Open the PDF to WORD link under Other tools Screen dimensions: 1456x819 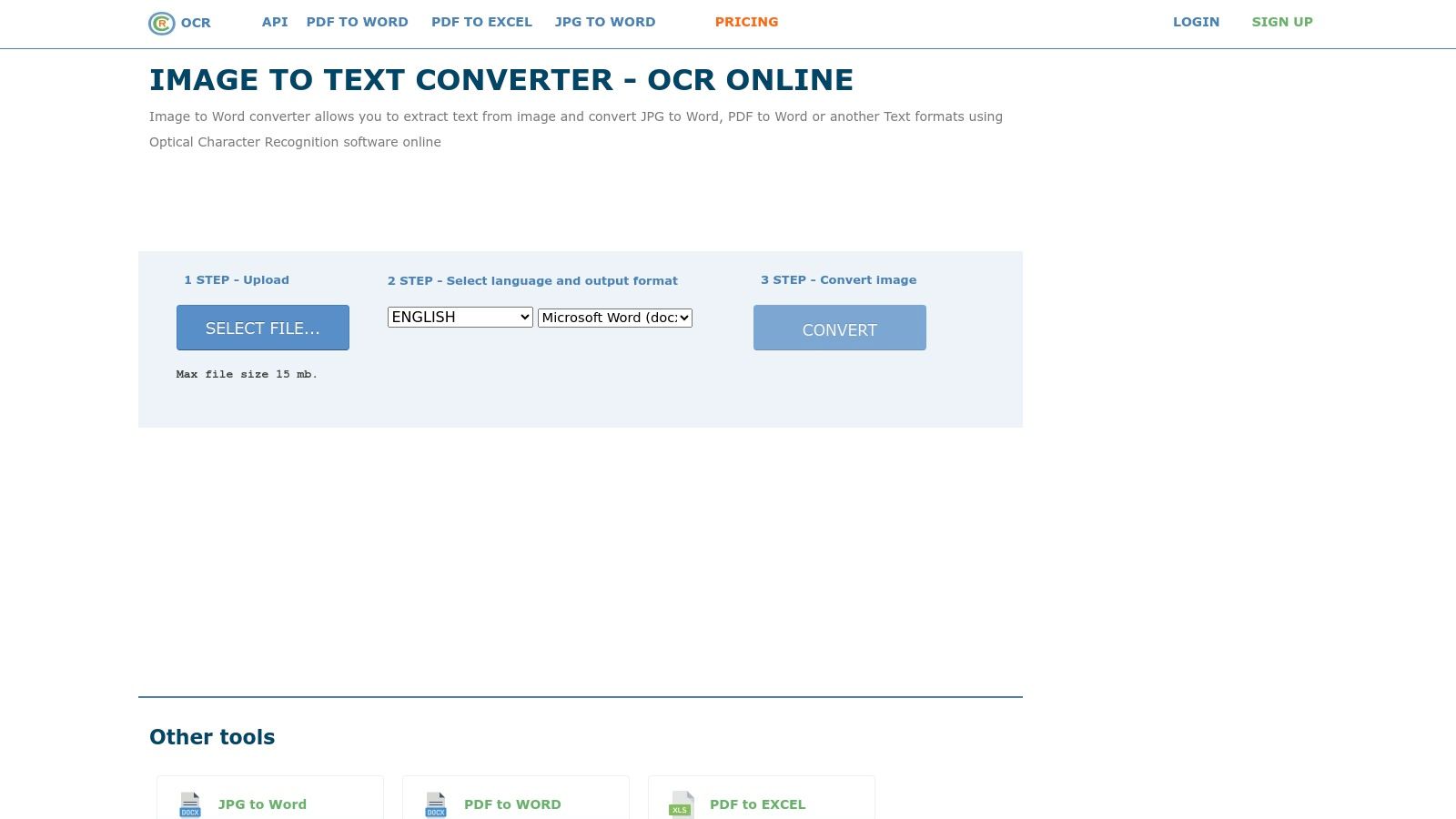pyautogui.click(x=512, y=804)
